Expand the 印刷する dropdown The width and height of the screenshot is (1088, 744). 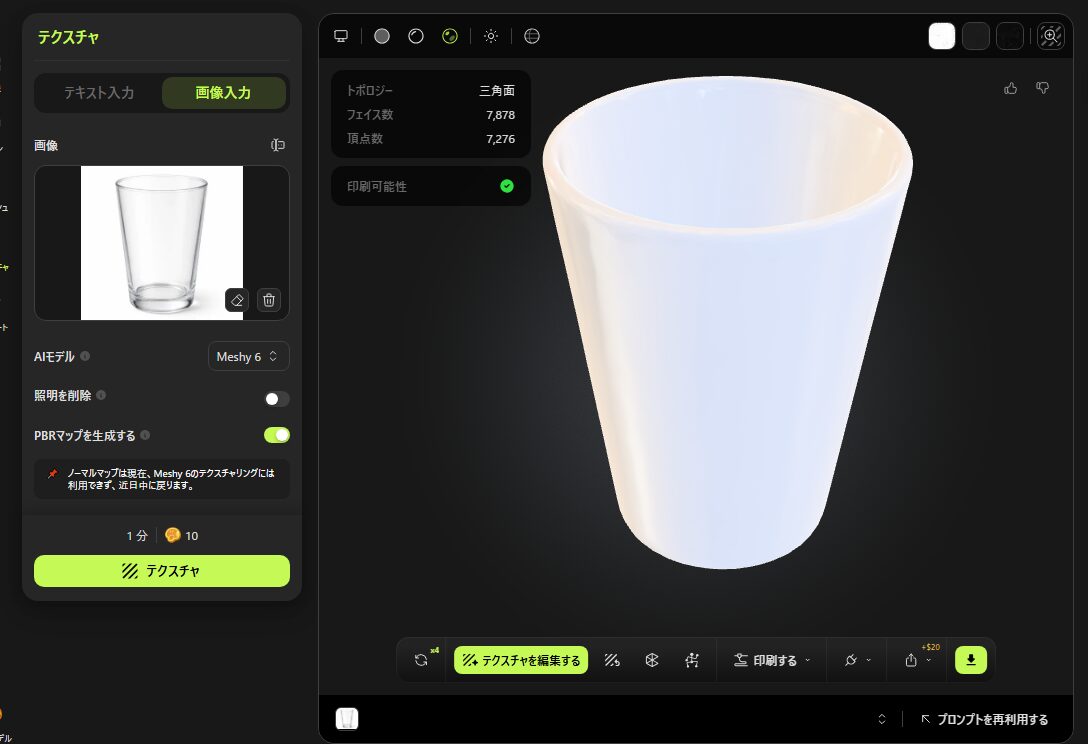tap(771, 660)
